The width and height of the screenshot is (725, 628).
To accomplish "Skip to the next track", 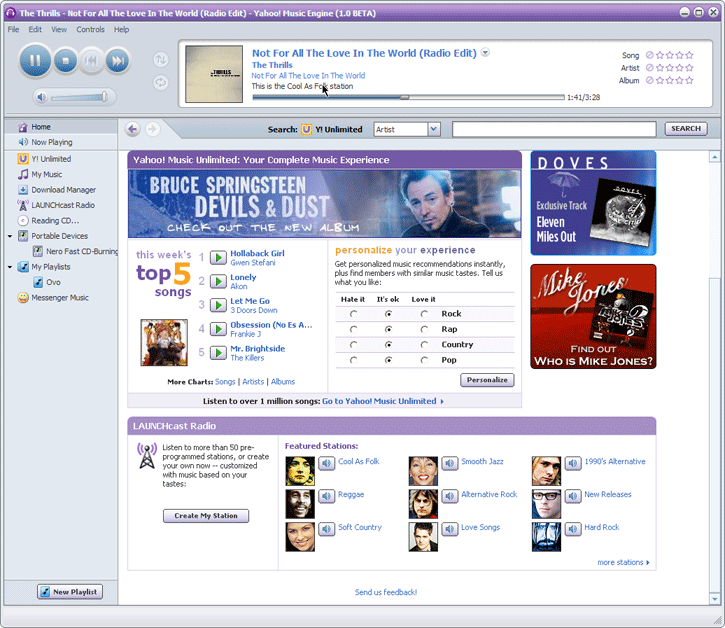I will point(117,61).
